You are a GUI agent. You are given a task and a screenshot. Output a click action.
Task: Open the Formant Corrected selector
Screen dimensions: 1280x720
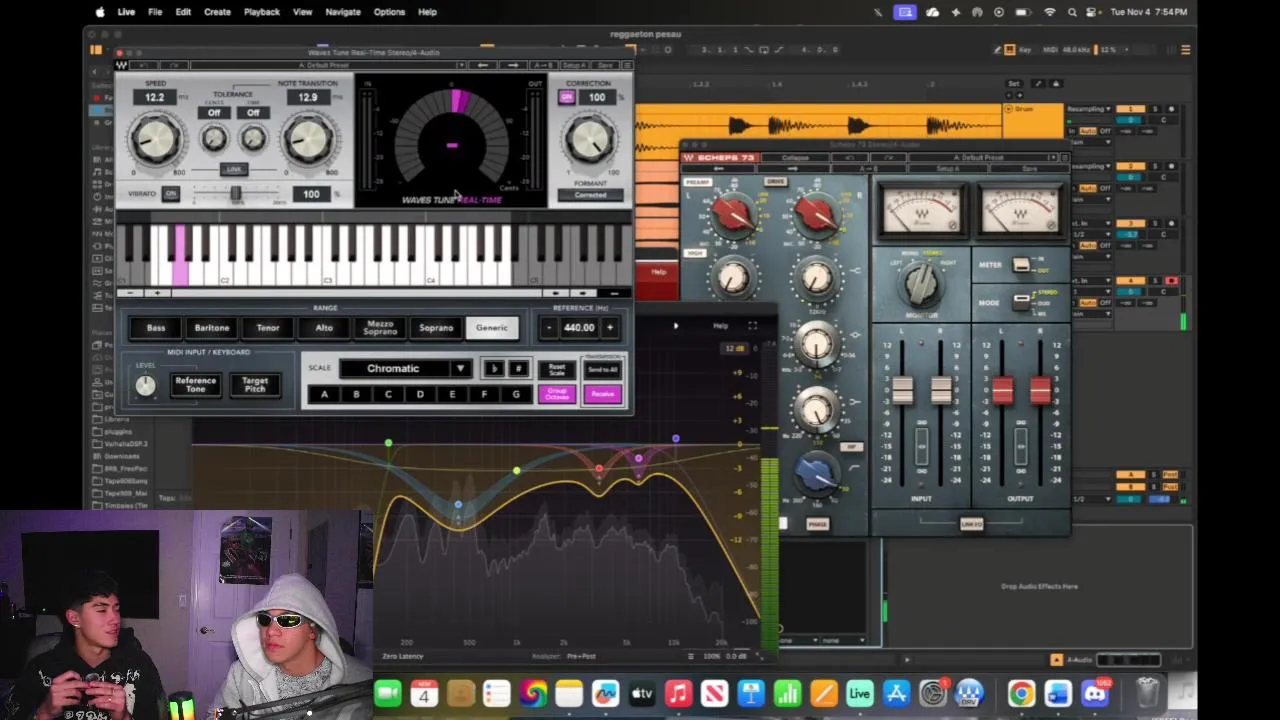590,195
